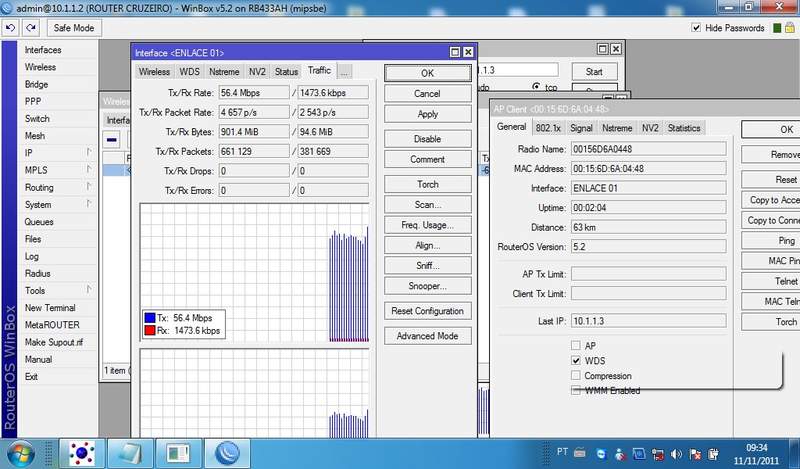Click the blue Tx legend color box
Screen dimensions: 800x469
tap(151, 316)
